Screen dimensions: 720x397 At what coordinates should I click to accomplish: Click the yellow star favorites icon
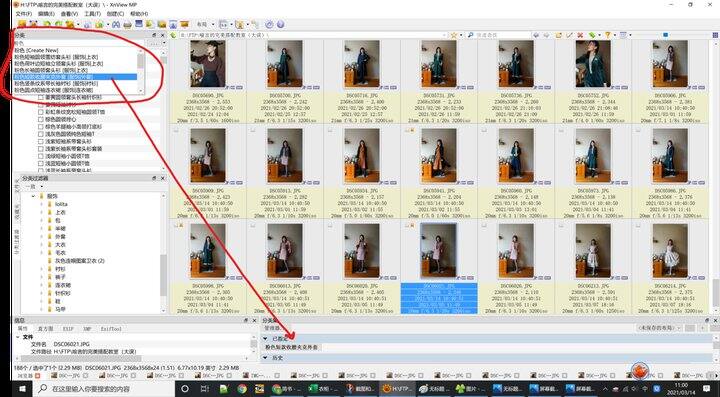click(454, 35)
